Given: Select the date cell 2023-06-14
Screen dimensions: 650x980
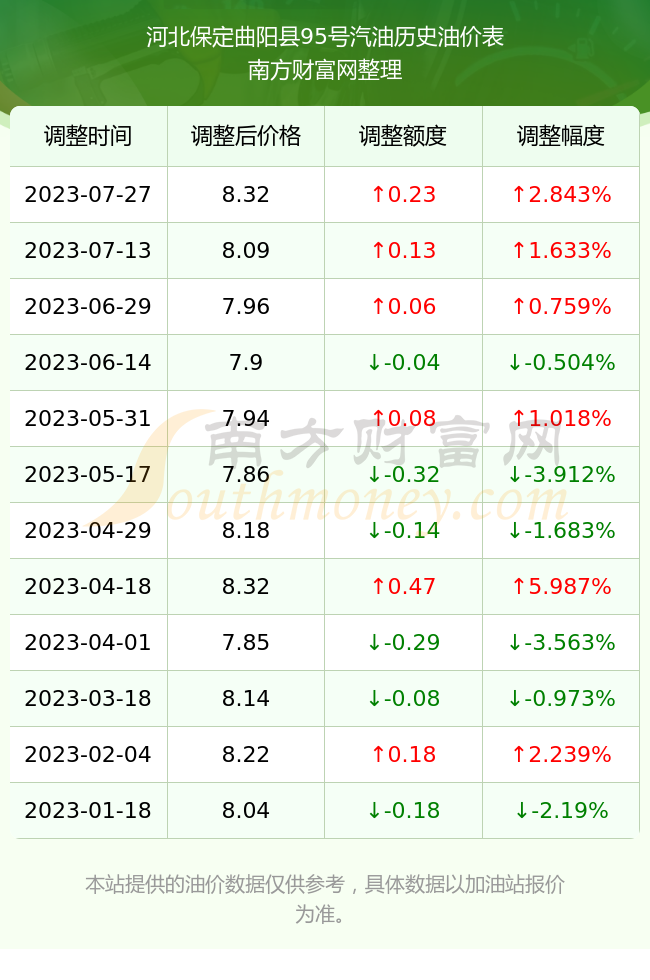Looking at the screenshot, I should tap(88, 362).
